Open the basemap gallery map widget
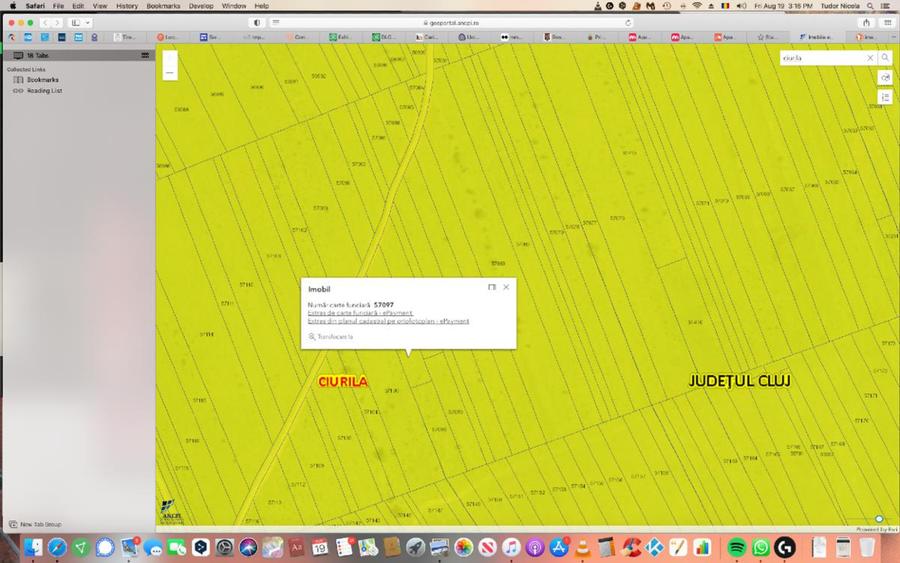 (885, 77)
